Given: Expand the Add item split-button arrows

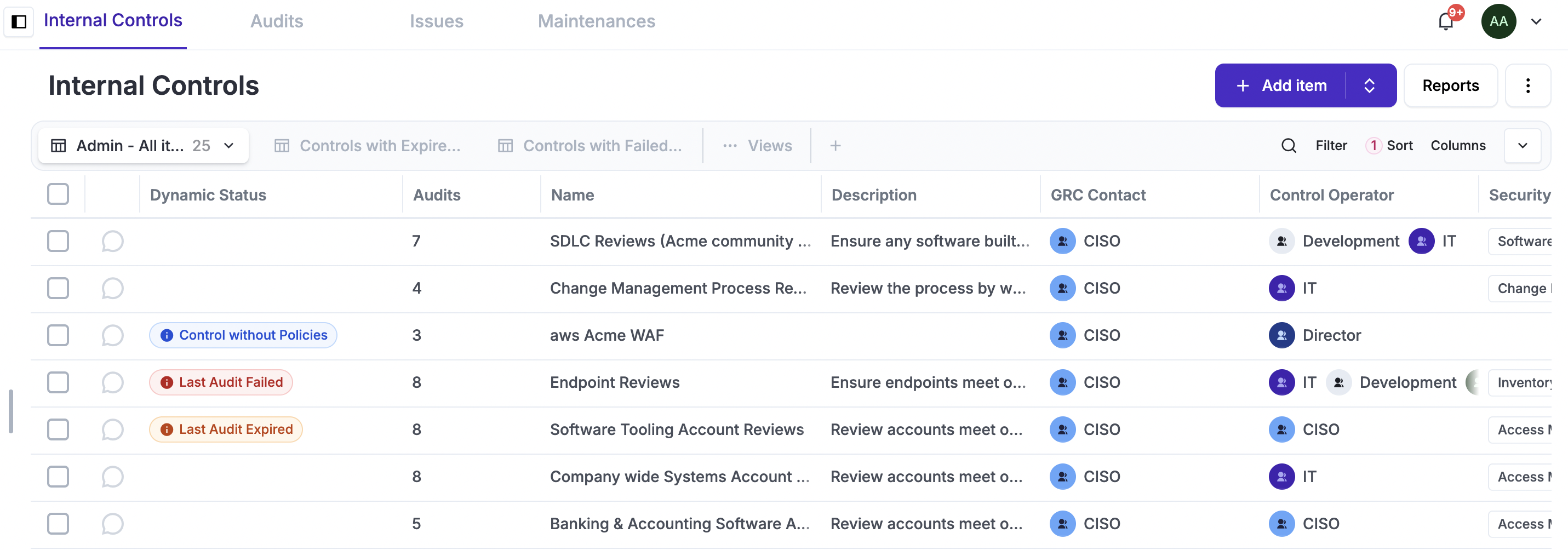Looking at the screenshot, I should coord(1369,86).
